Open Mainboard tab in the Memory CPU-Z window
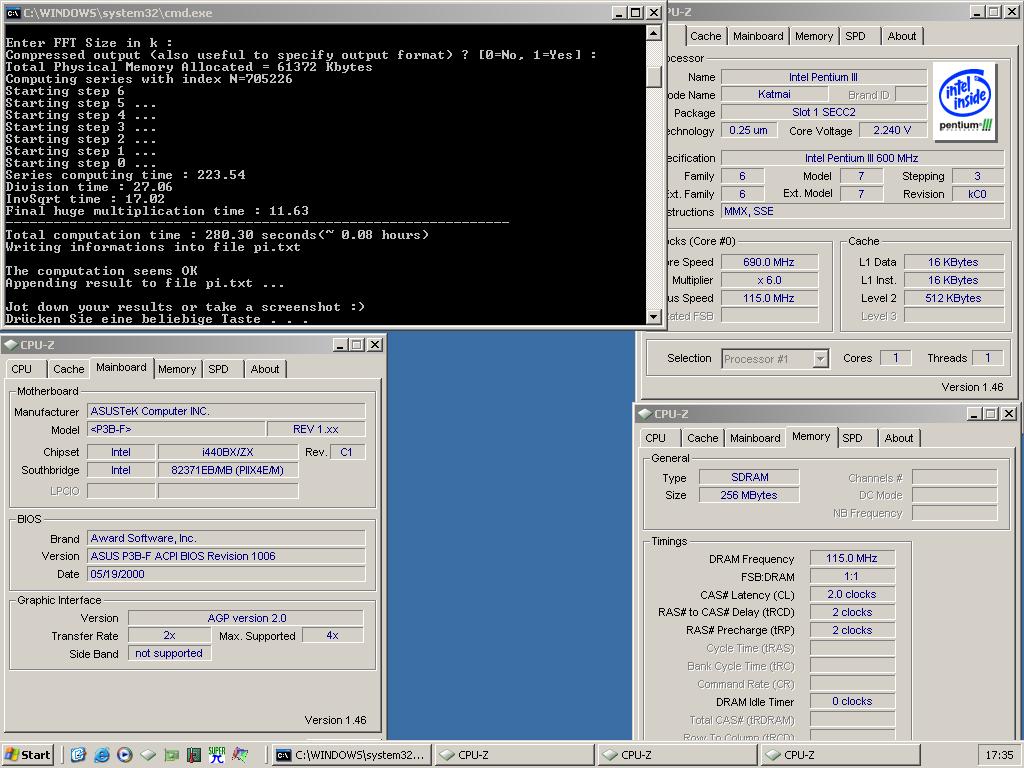The height and width of the screenshot is (768, 1024). click(756, 438)
